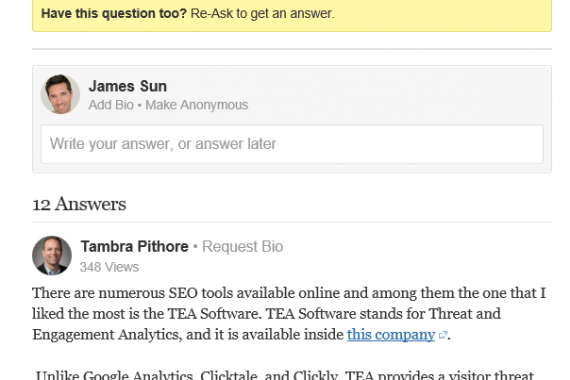Viewport: 570px width, 380px height.
Task: Click the Re-Ask link in yellow banner
Action: click(212, 13)
